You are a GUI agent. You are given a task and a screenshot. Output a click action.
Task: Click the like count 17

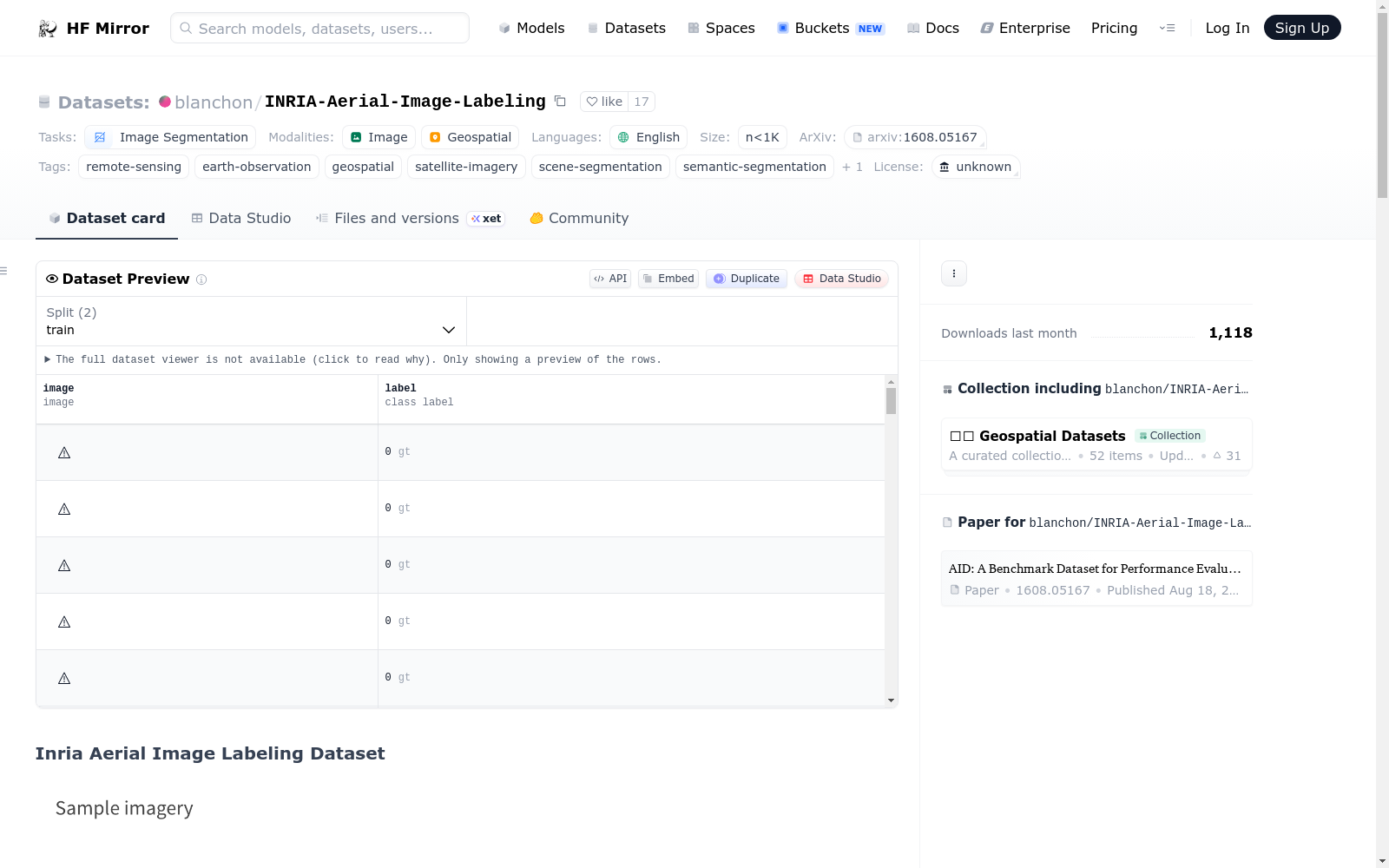pos(642,102)
